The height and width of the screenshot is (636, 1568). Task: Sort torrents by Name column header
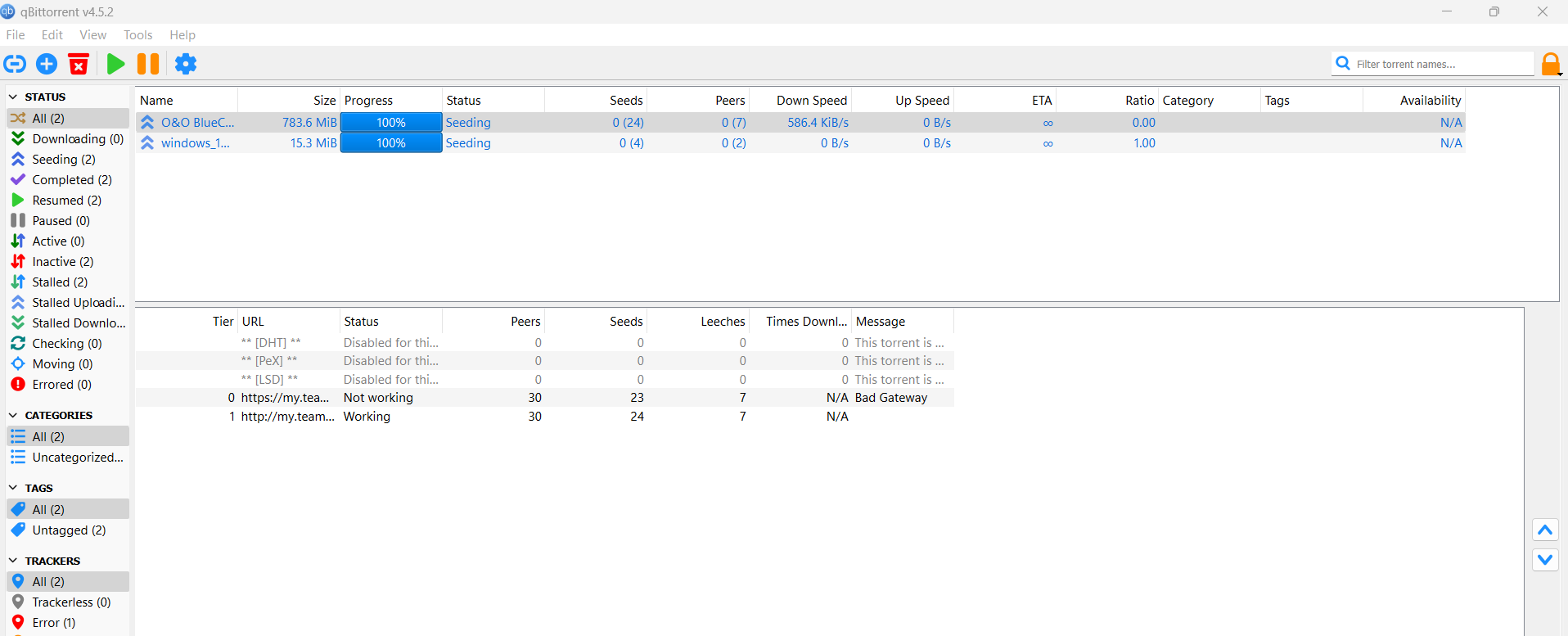tap(187, 100)
